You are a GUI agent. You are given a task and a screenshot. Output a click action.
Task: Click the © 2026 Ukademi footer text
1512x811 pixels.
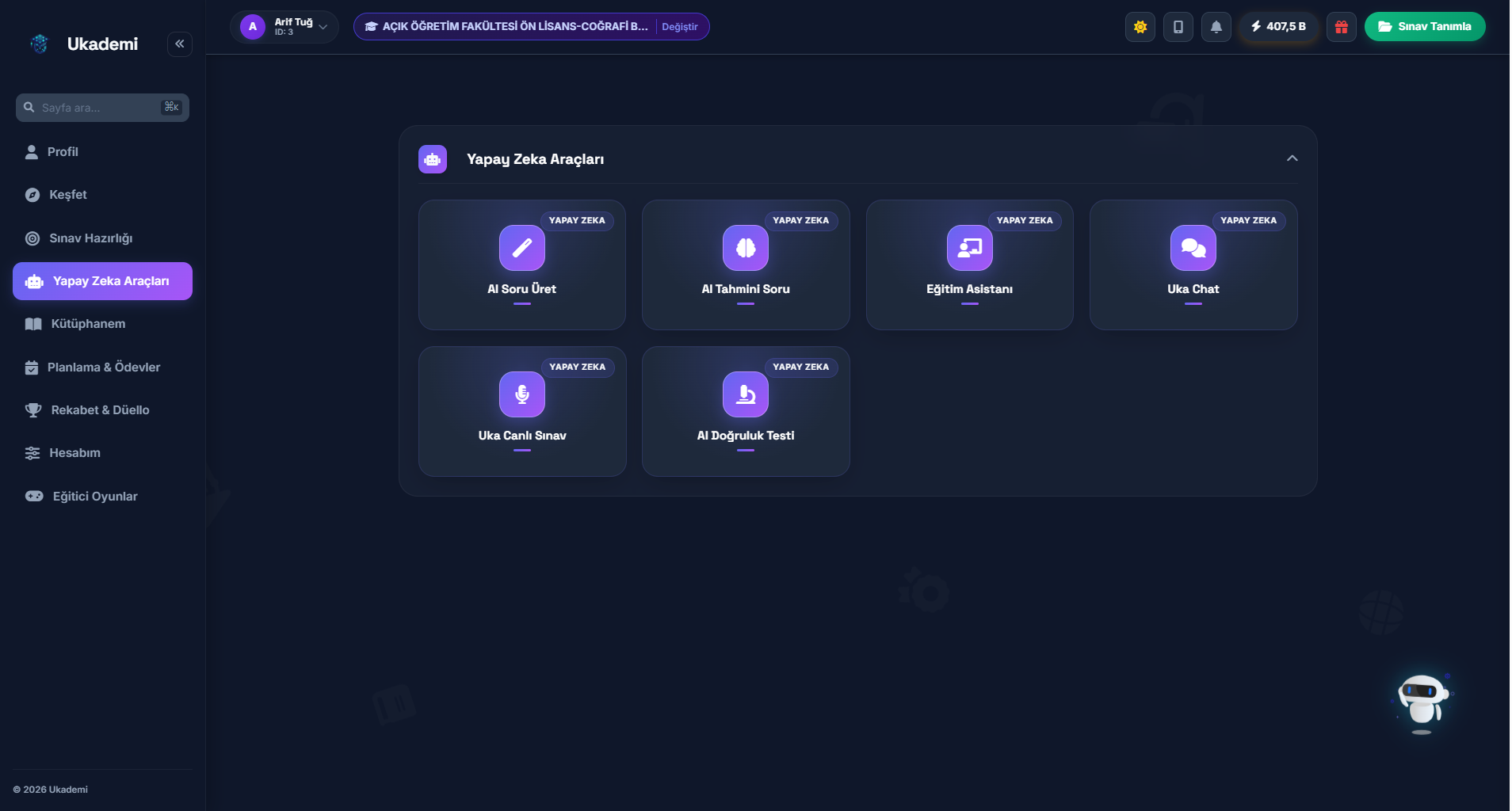(x=51, y=790)
